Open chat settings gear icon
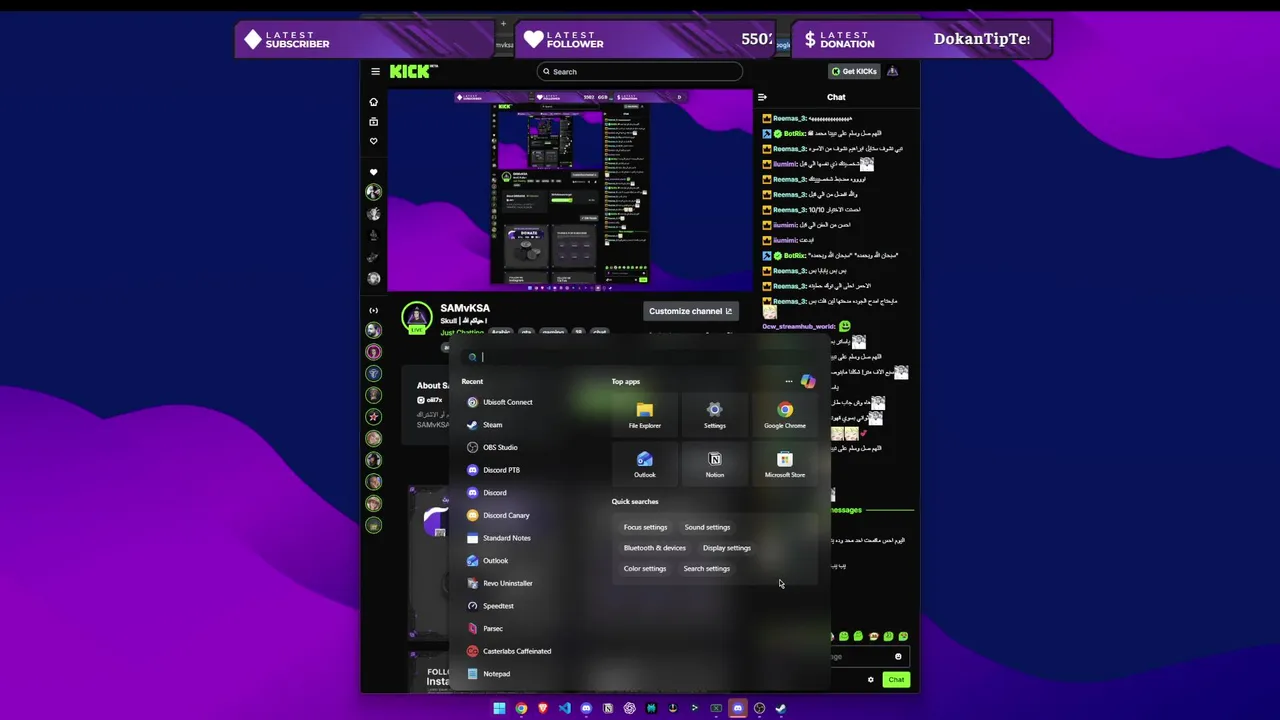This screenshot has height=720, width=1280. (870, 680)
